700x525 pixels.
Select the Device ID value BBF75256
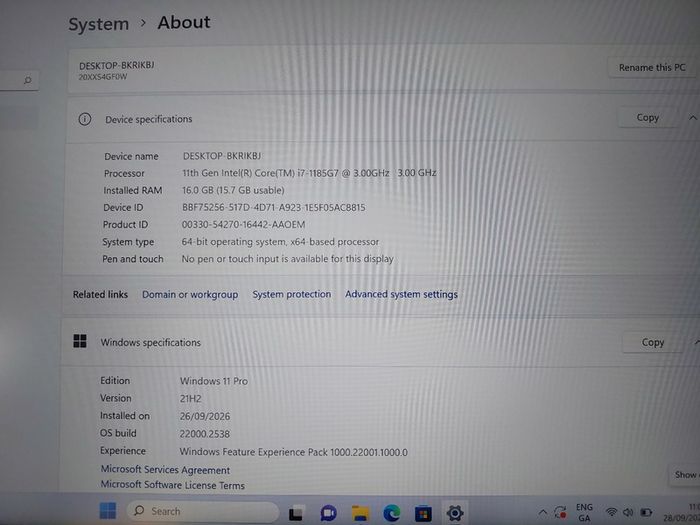[274, 208]
